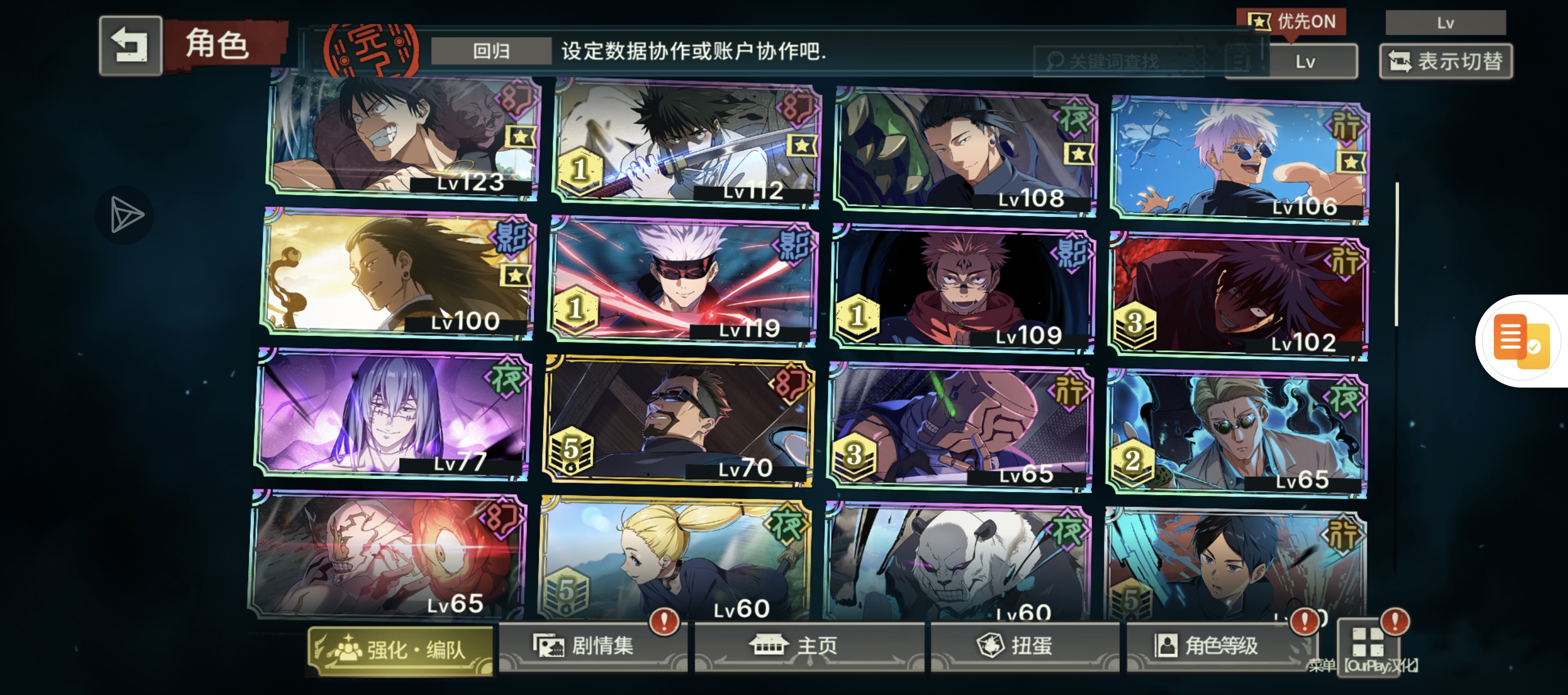Tap star favorite badge on Lv123 card

pos(520,137)
